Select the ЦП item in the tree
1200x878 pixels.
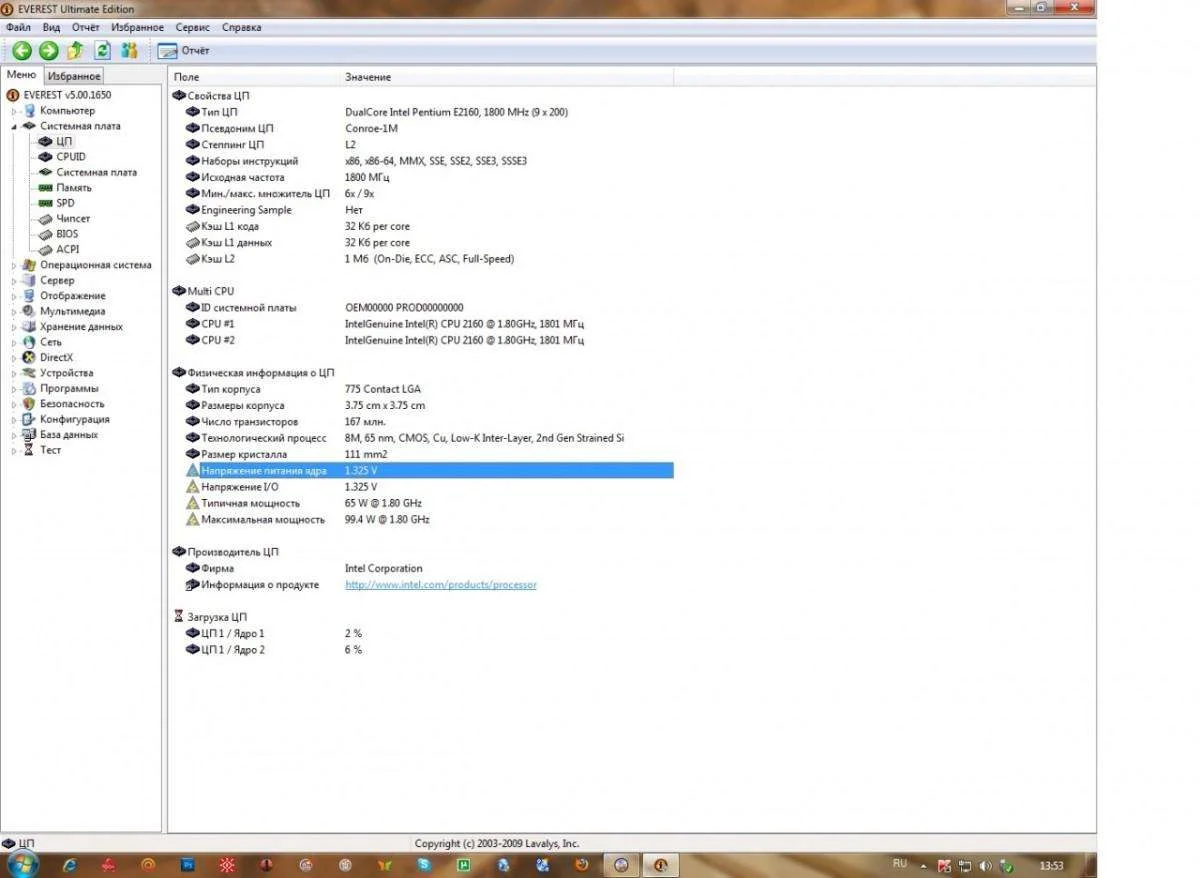click(64, 142)
